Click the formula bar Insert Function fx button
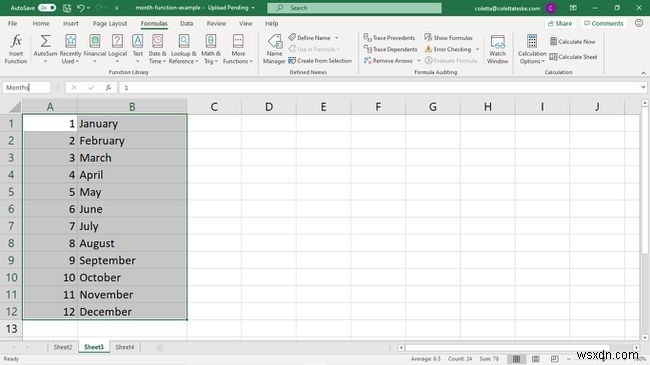 (x=108, y=88)
